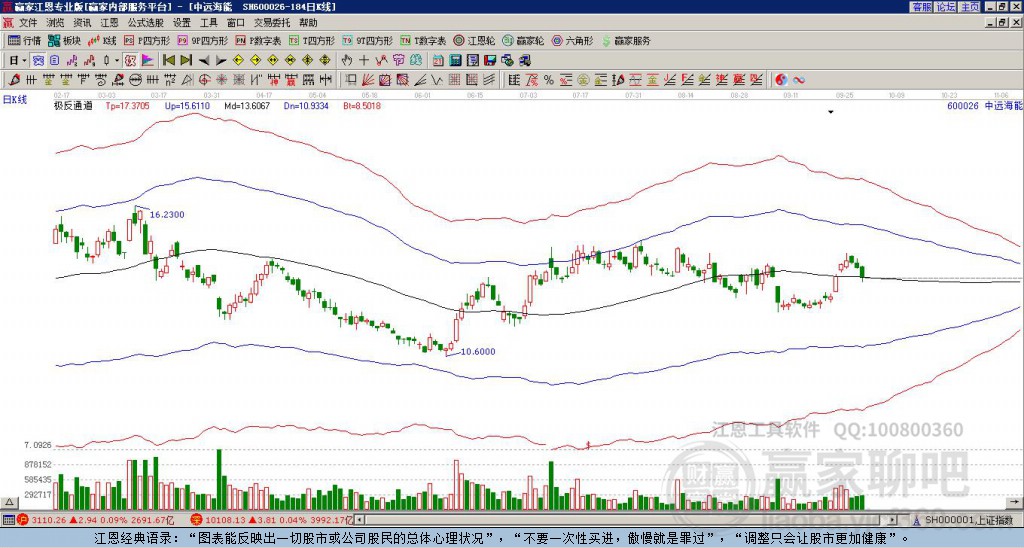
Task: Click the 客服 link
Action: coord(921,7)
